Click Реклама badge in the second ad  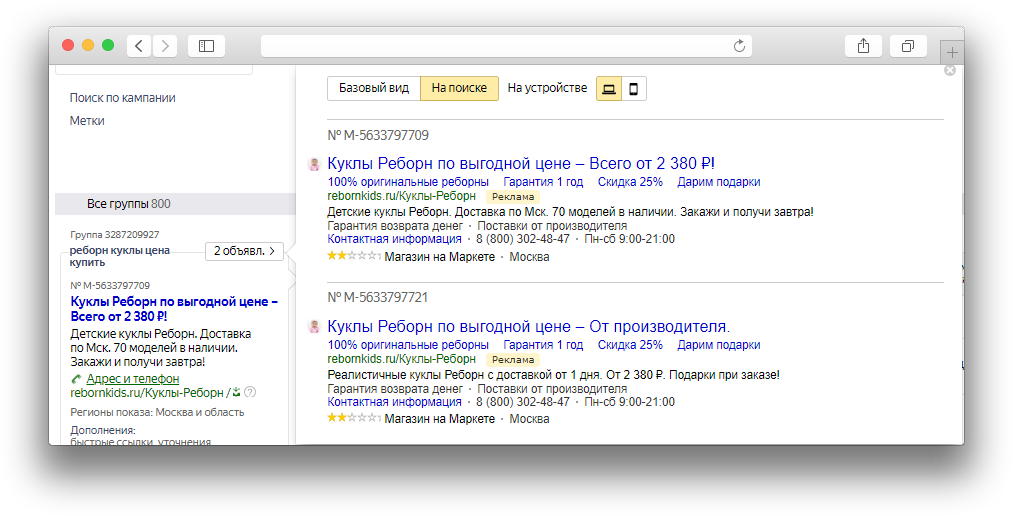click(513, 360)
